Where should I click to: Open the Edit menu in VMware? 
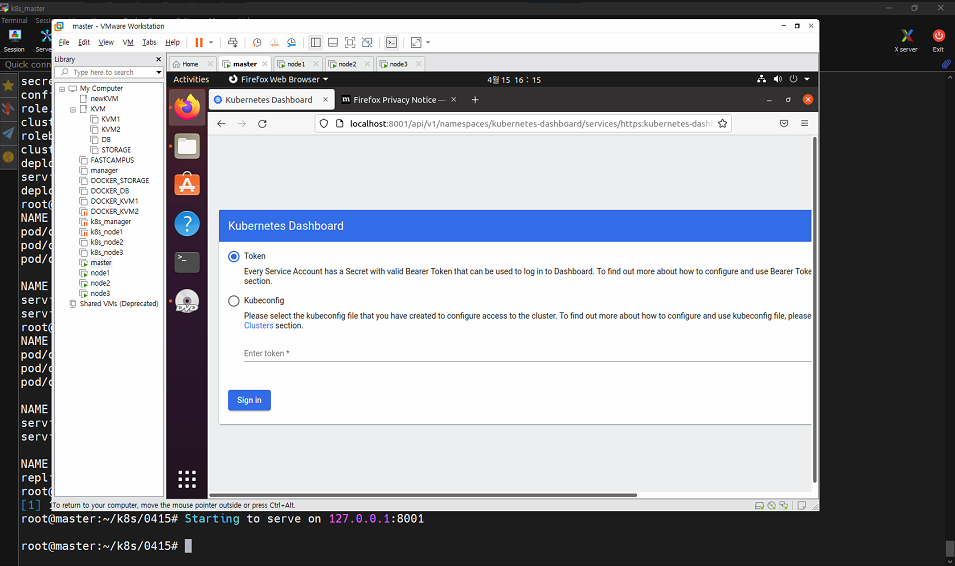pyautogui.click(x=84, y=43)
